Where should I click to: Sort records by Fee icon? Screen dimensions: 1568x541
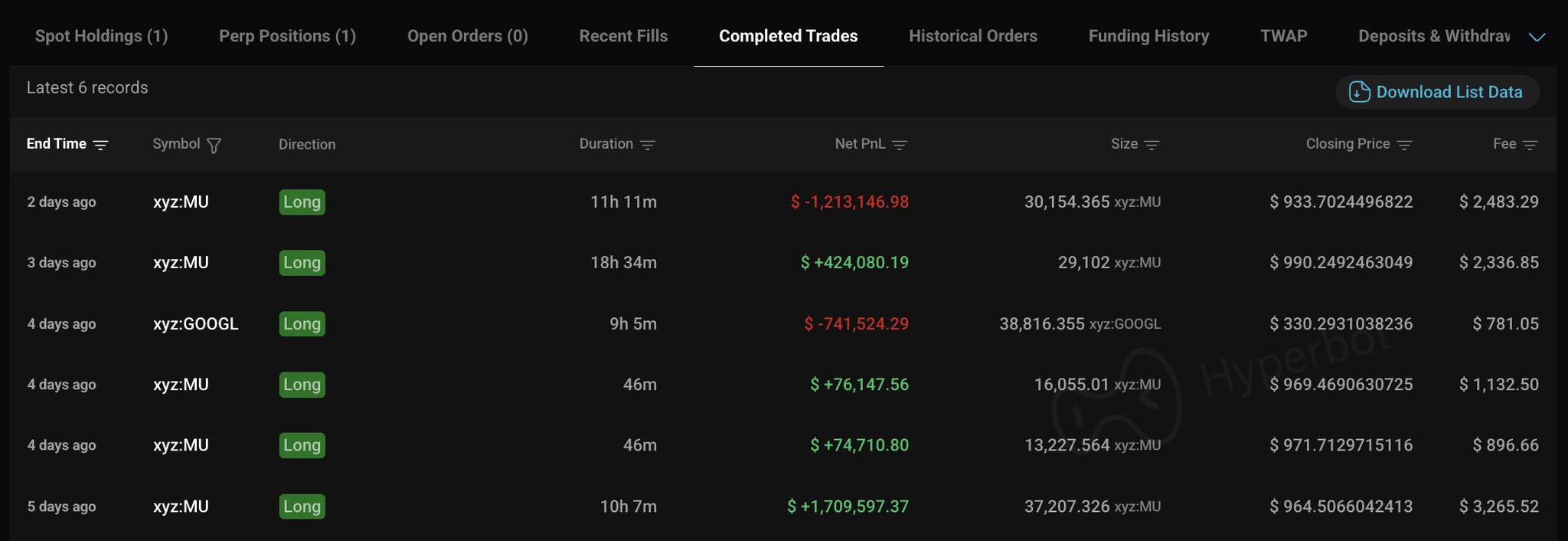pyautogui.click(x=1530, y=145)
